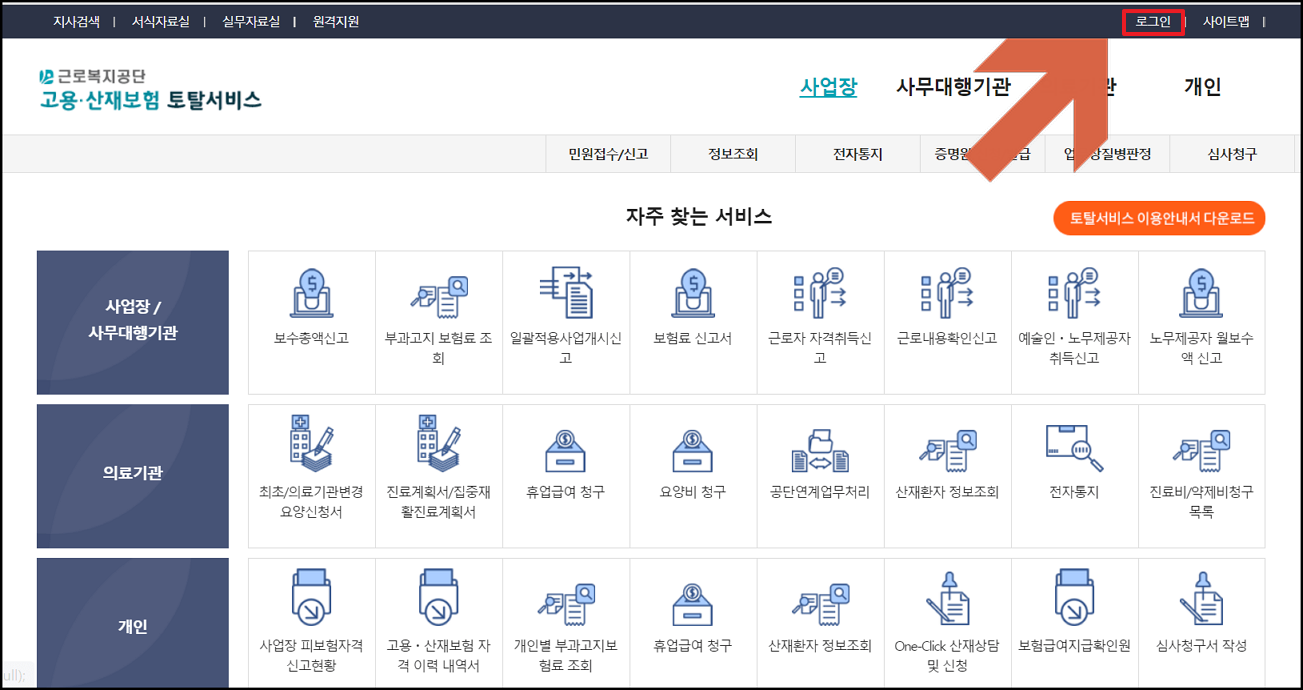The image size is (1303, 690).
Task: Open the 요양비 청구 service
Action: tap(693, 475)
